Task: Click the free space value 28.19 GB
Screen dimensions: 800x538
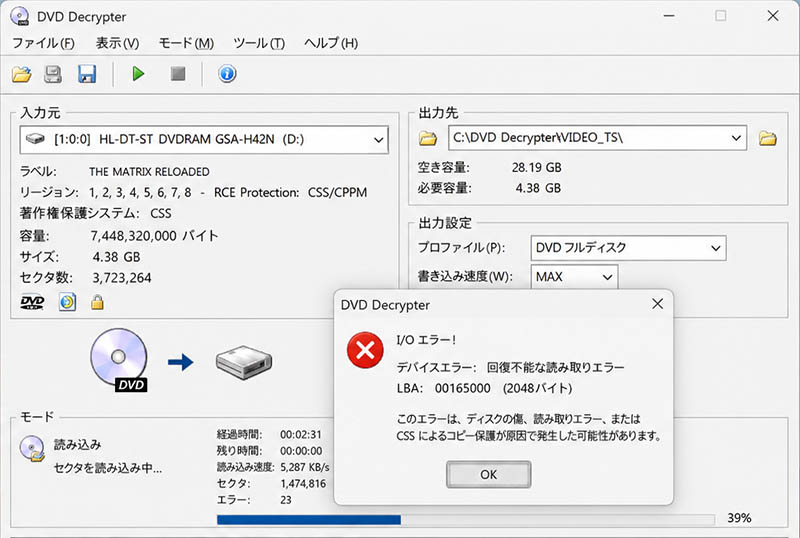Action: (537, 167)
